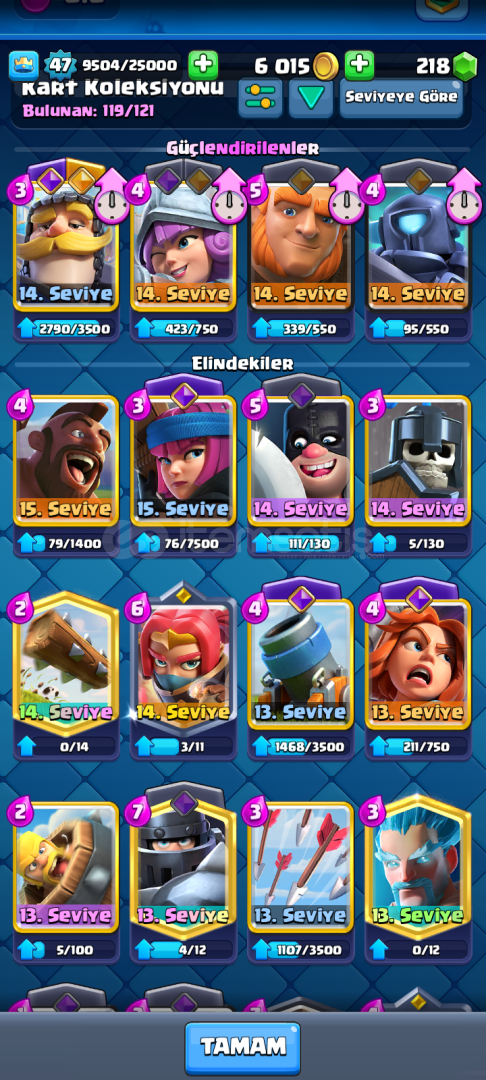Choose the Log card
This screenshot has width=486, height=1080.
pyautogui.click(x=66, y=663)
